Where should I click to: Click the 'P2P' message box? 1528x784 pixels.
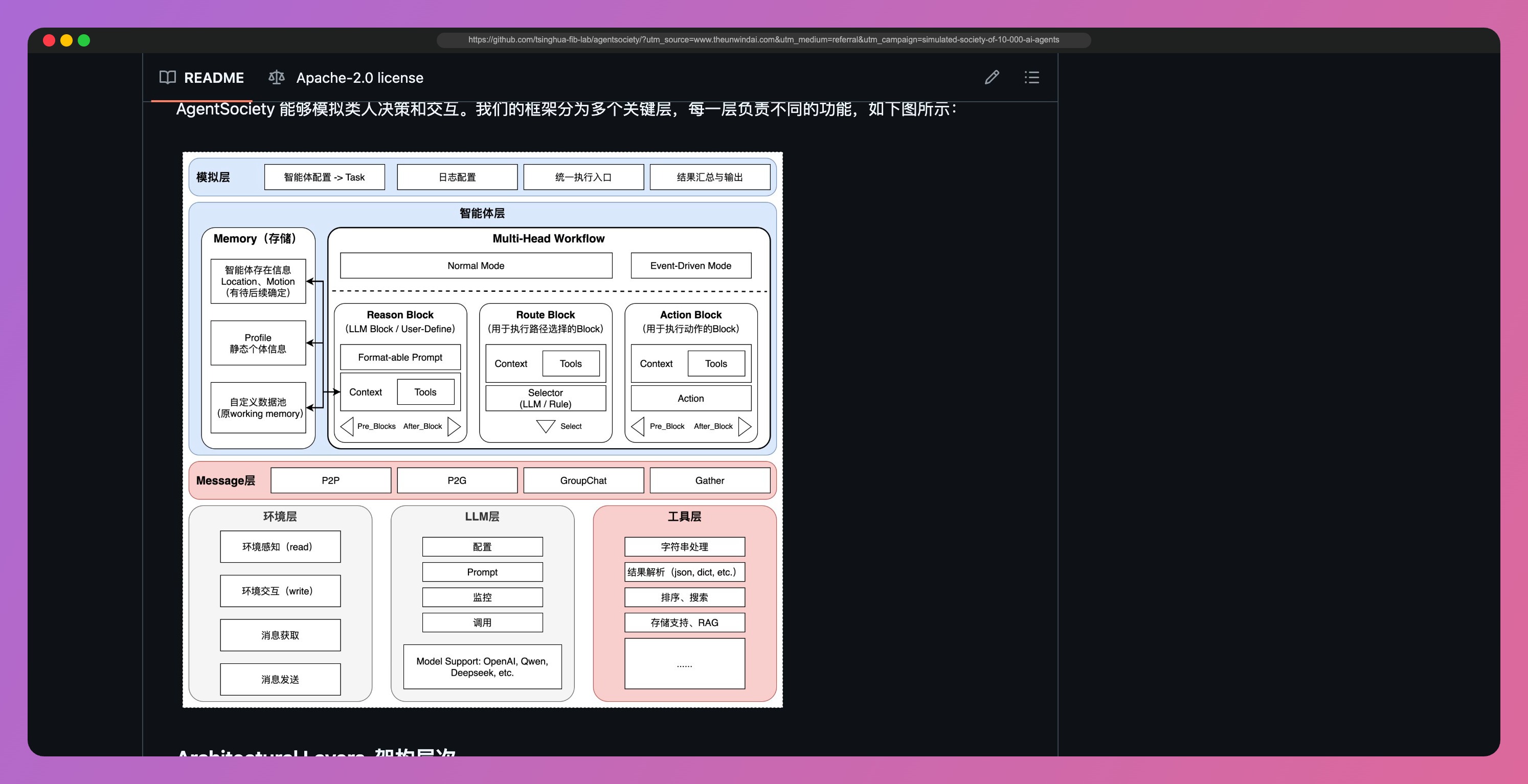point(331,480)
